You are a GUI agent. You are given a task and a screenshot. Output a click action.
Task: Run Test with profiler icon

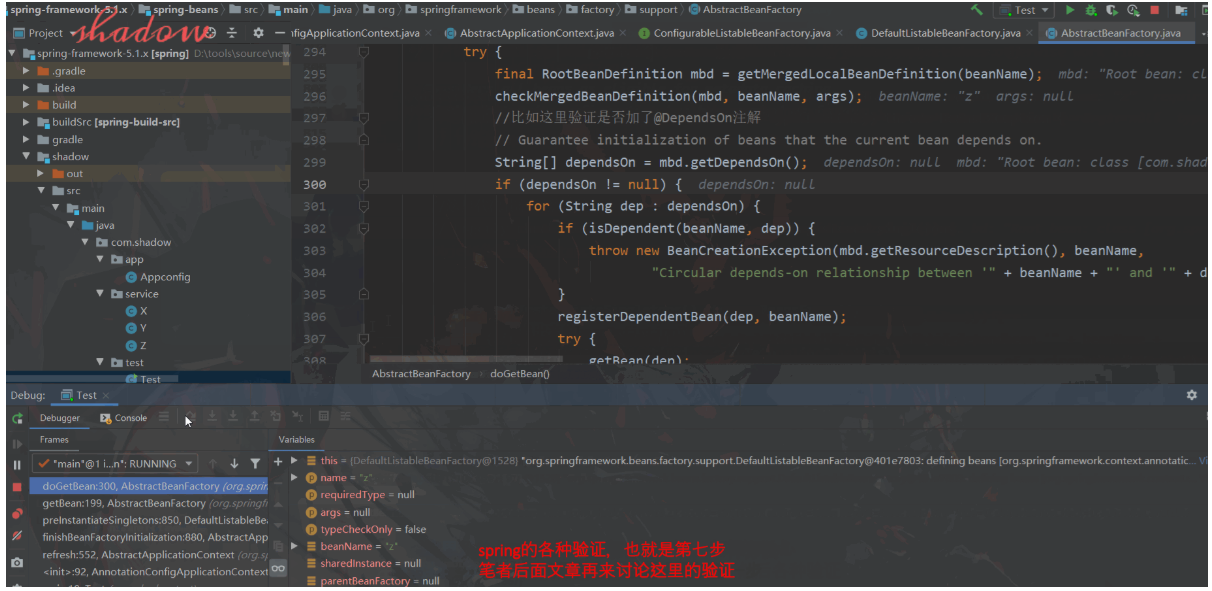point(1133,10)
